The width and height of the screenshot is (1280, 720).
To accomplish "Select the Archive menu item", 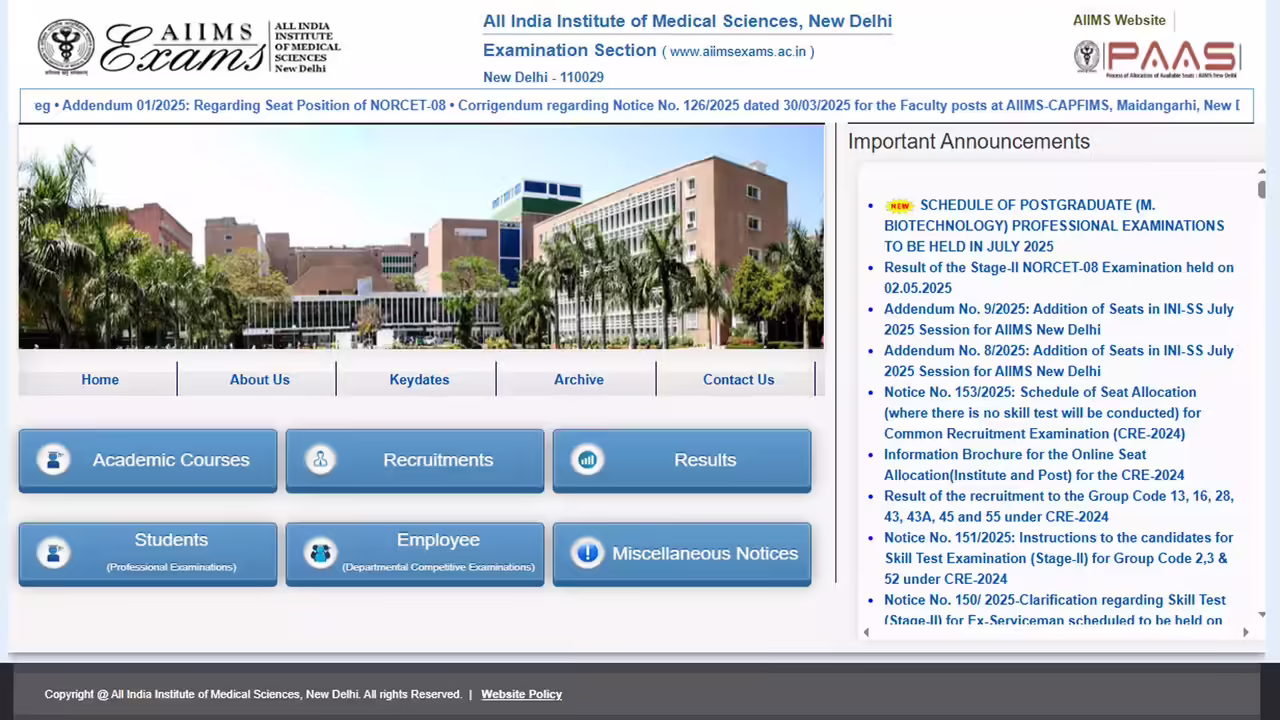I will (x=578, y=380).
